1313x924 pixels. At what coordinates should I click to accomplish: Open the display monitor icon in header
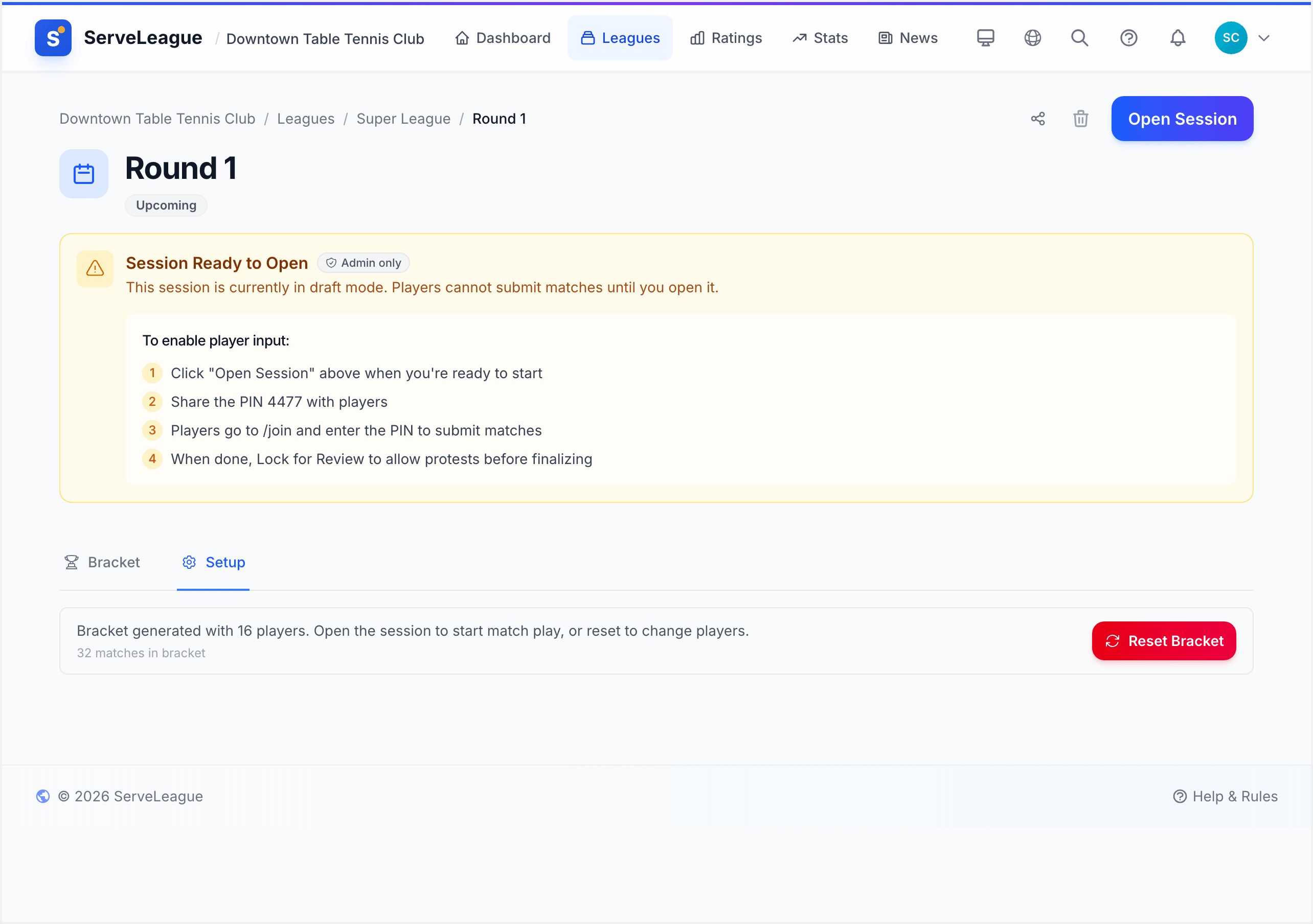pyautogui.click(x=985, y=38)
